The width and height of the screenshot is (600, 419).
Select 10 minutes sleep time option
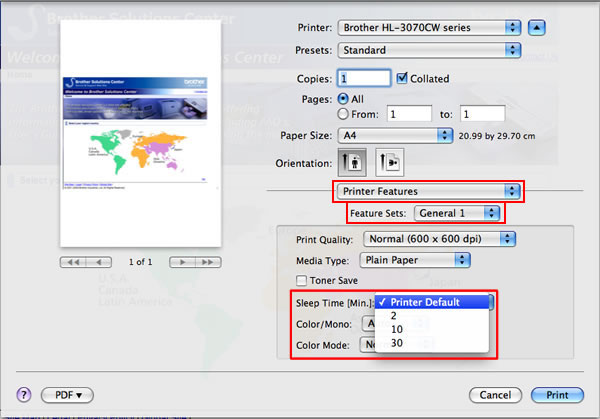(432, 329)
